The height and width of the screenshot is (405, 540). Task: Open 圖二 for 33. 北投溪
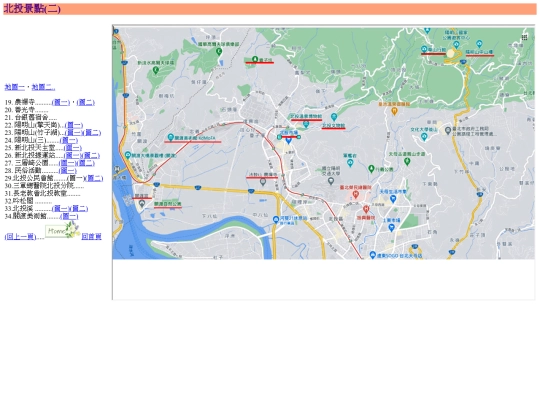pos(79,208)
